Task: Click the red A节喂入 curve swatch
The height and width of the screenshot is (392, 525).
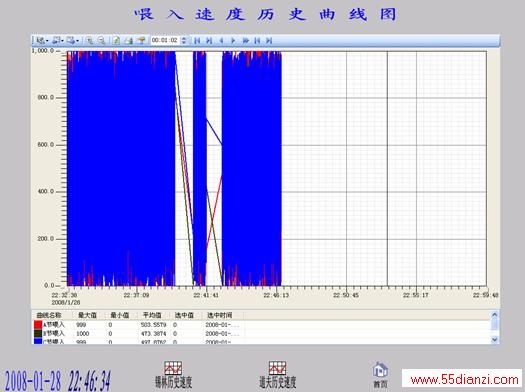Action: (x=38, y=325)
